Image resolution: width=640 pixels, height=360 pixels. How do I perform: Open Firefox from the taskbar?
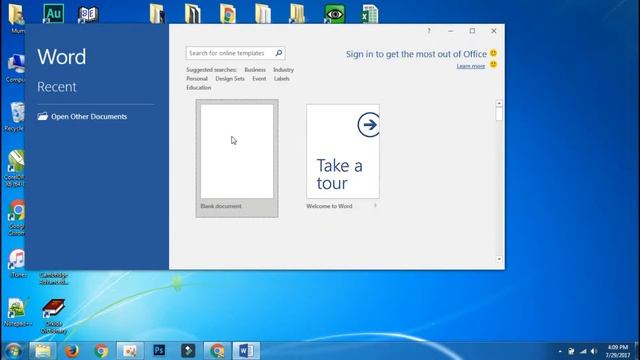(x=72, y=351)
